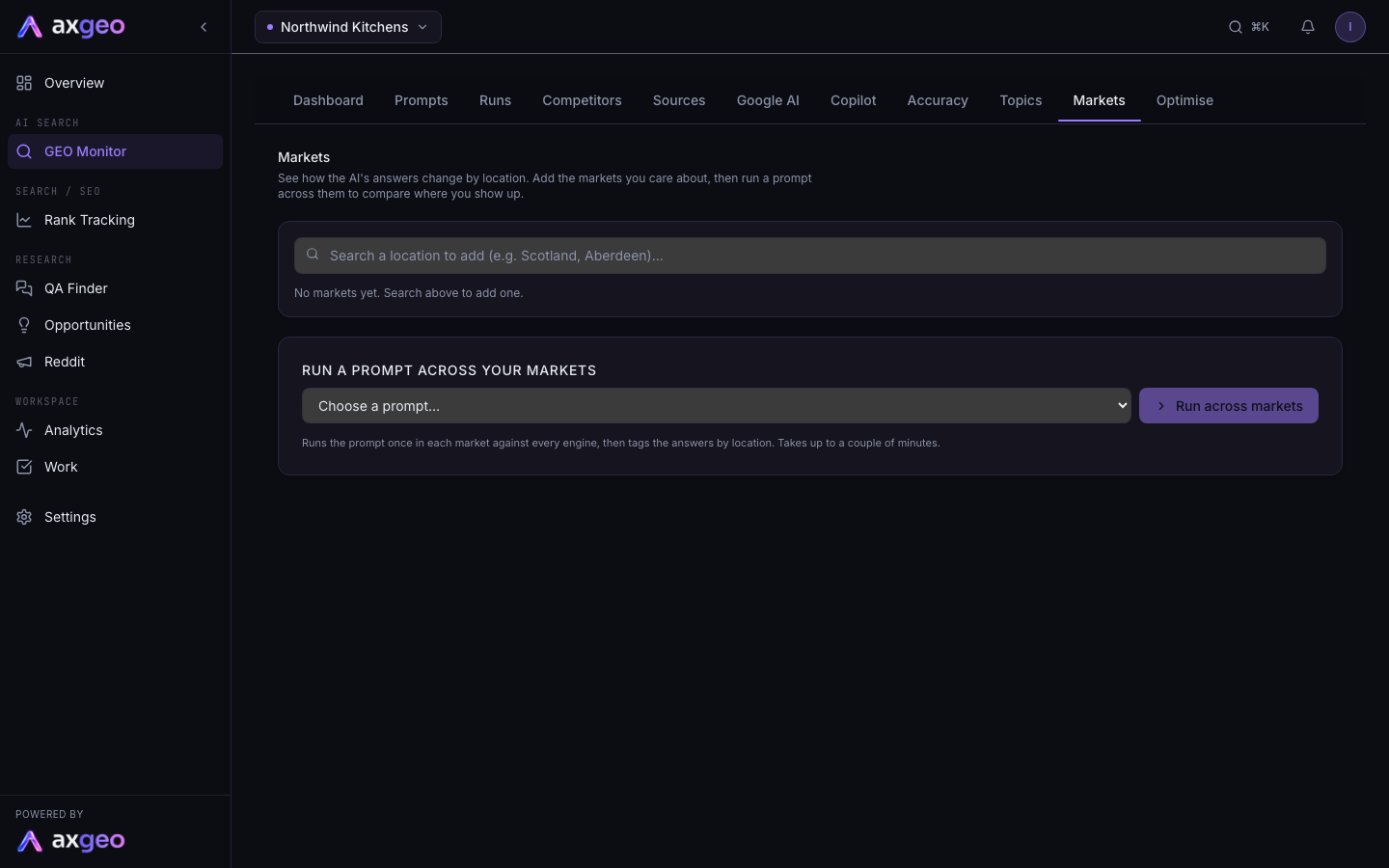Click the search icon inside location field
1389x868 pixels.
[x=313, y=255]
